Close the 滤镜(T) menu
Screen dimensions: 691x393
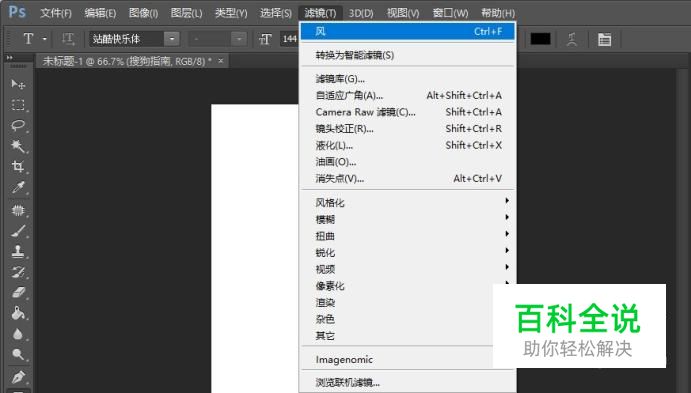click(320, 13)
